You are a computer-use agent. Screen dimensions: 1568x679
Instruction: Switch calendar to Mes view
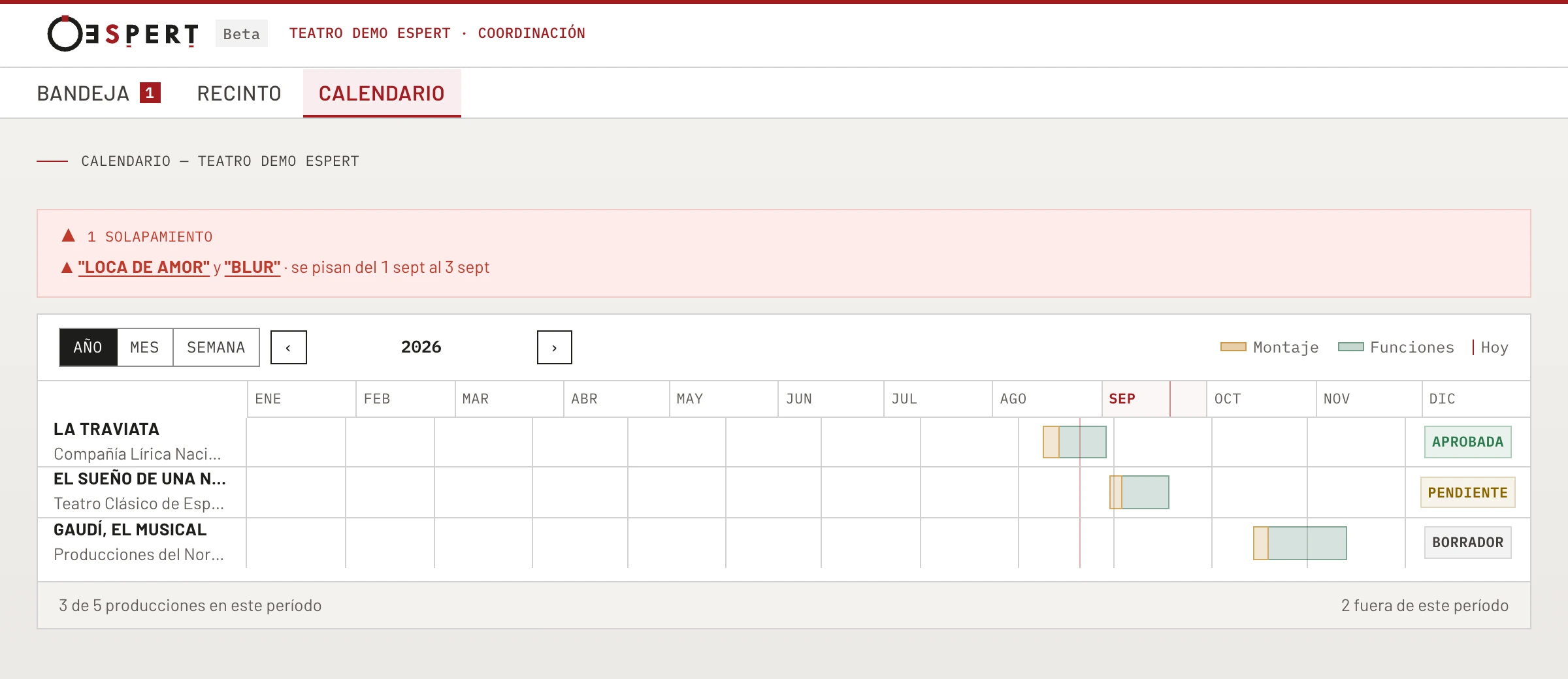[144, 347]
